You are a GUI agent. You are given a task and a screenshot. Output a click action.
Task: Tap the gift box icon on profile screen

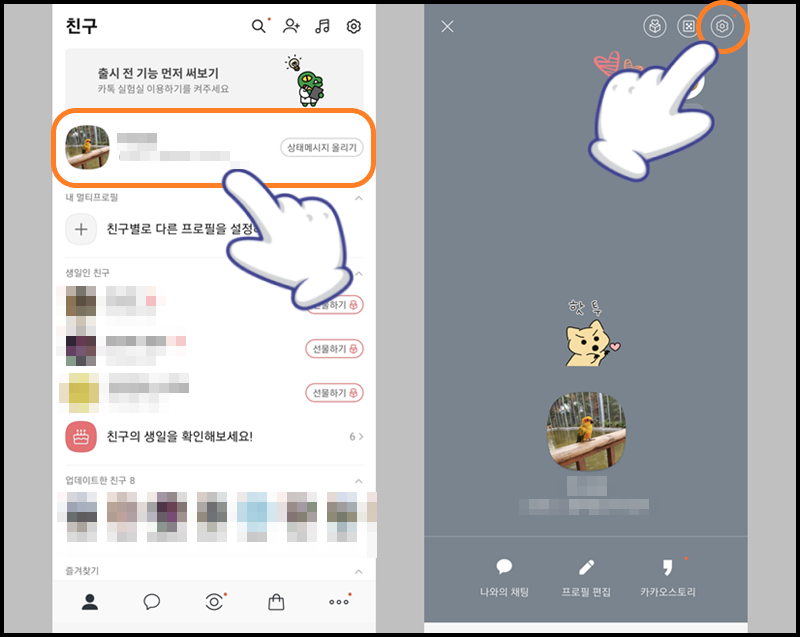[x=655, y=26]
